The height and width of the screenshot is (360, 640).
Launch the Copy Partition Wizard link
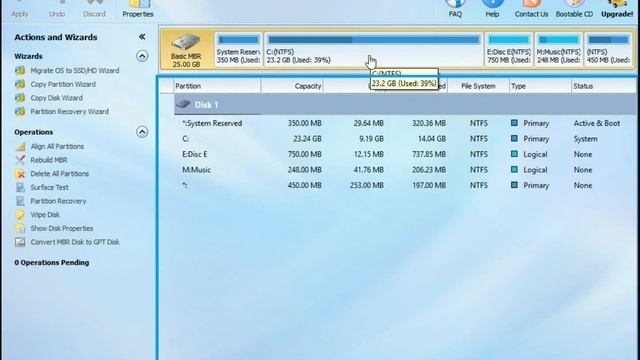click(63, 84)
